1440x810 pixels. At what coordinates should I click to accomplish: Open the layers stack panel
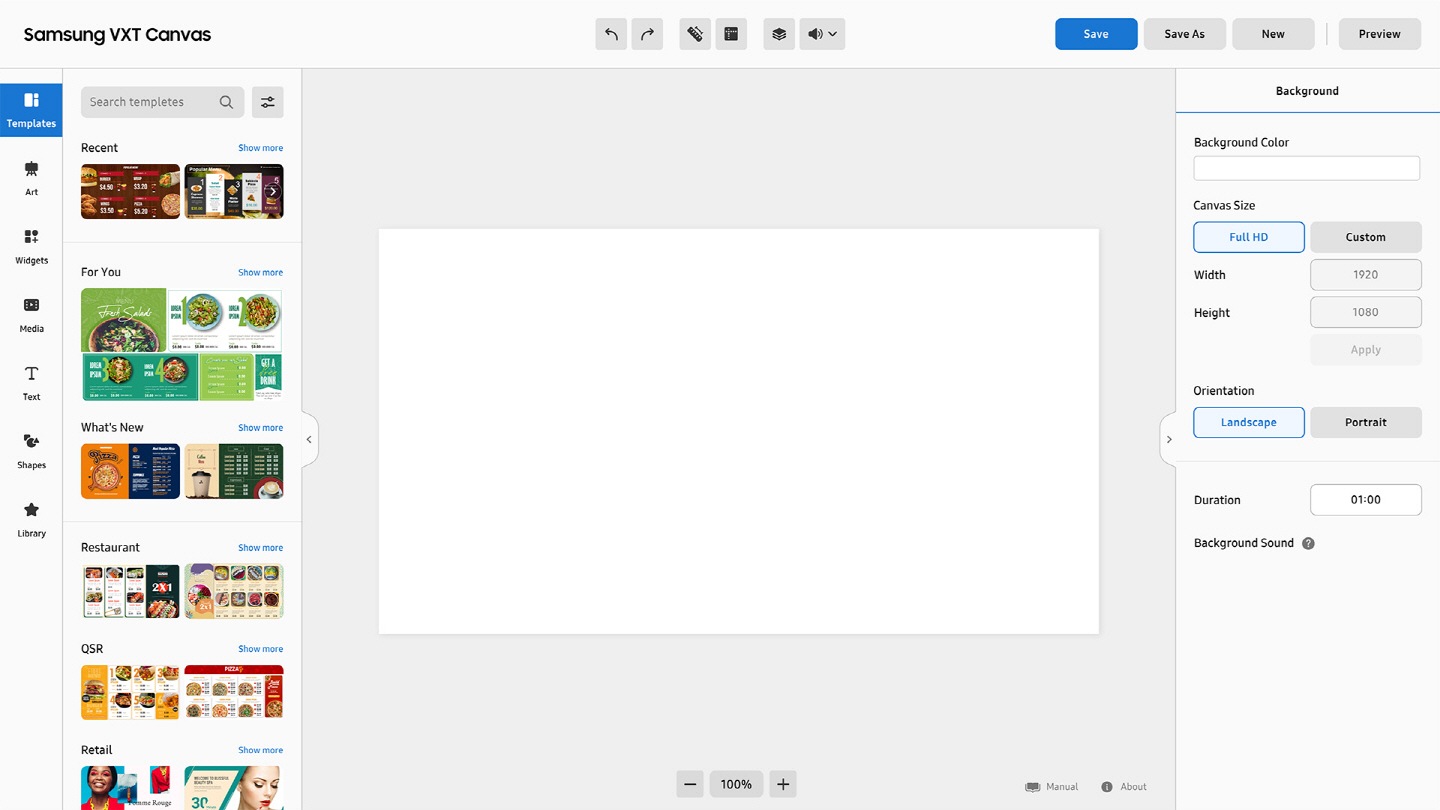[779, 34]
